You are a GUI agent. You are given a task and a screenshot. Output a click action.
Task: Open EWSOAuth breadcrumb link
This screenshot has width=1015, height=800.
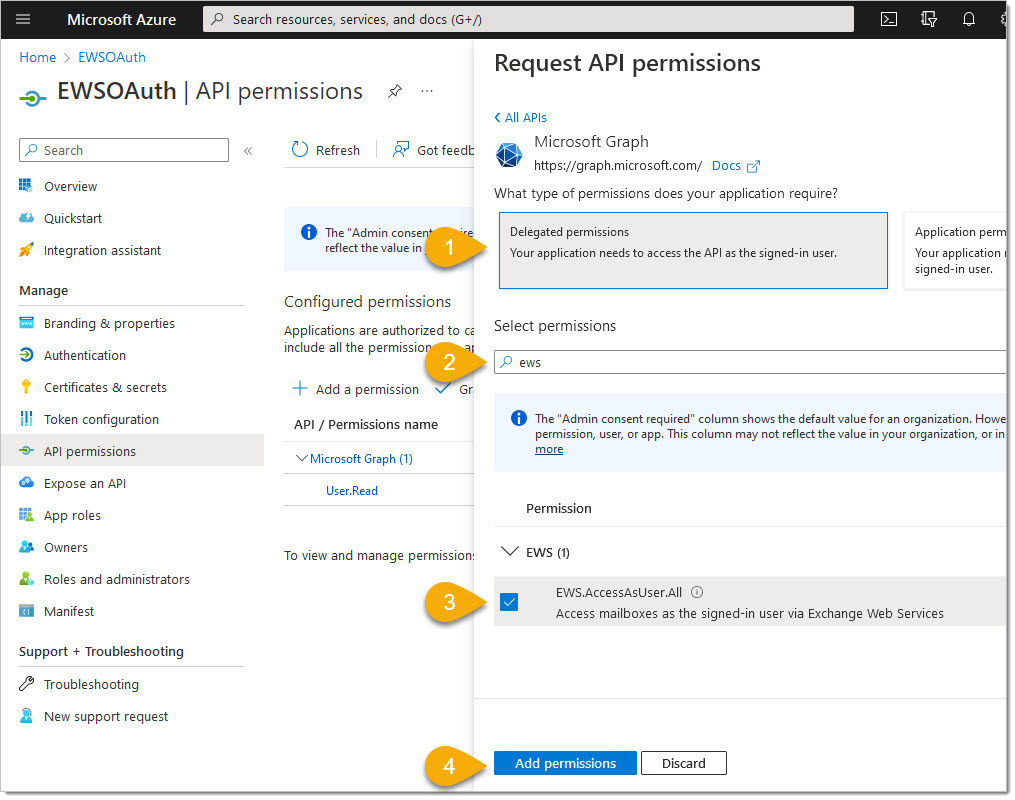[x=112, y=58]
